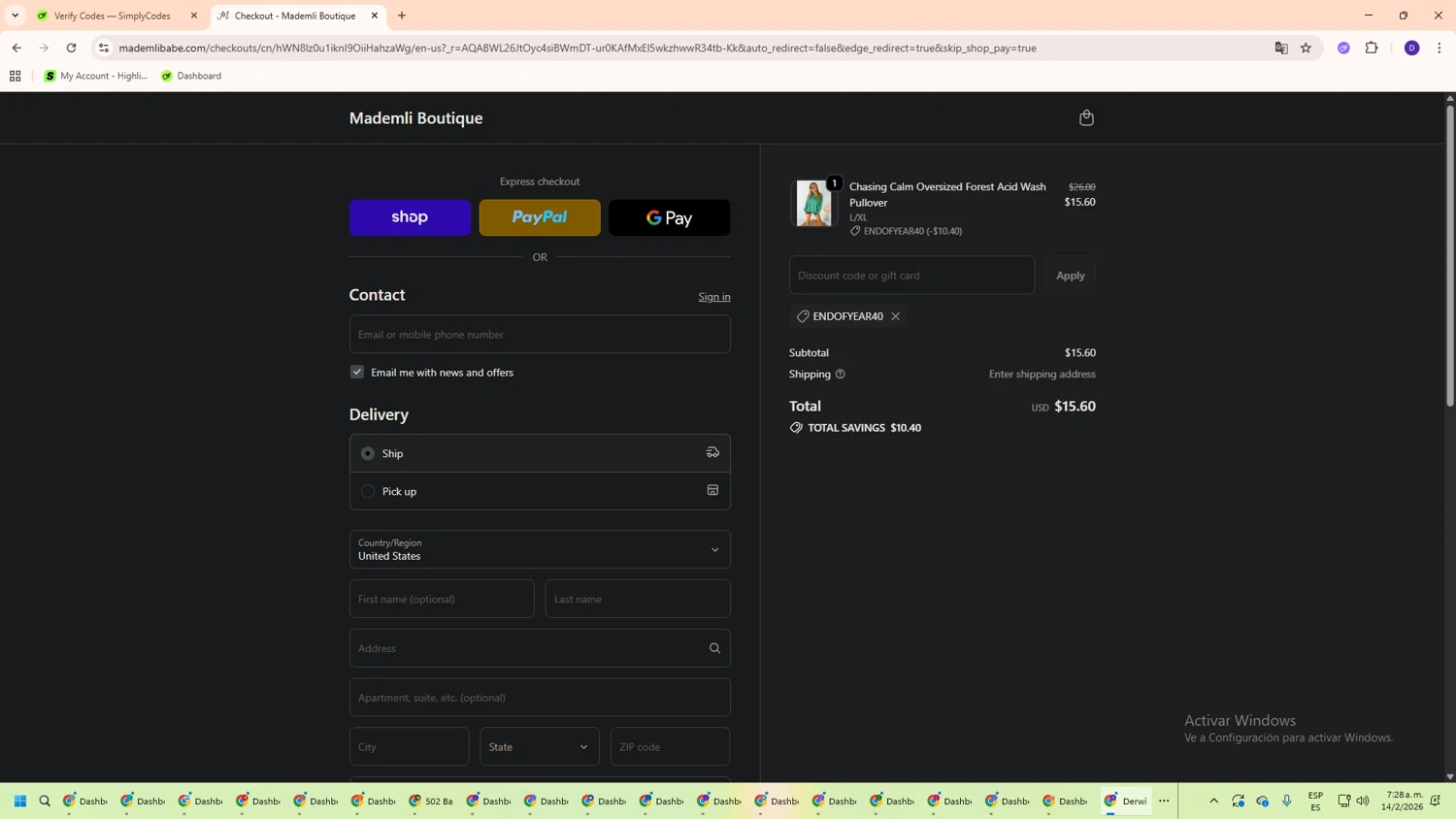
Task: Pay with PayPal express button
Action: point(540,217)
